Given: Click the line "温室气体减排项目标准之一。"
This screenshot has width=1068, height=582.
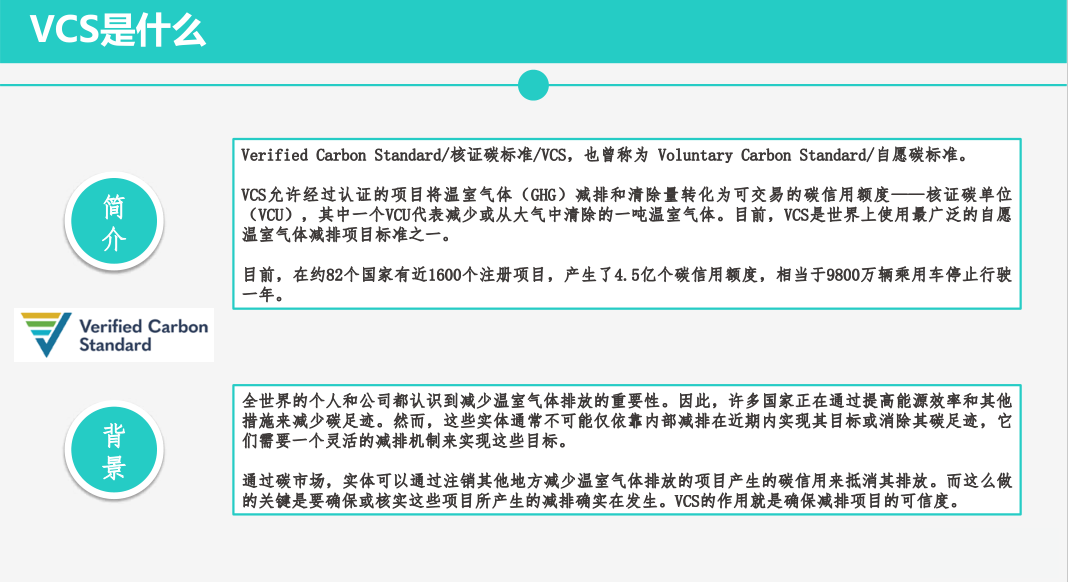Looking at the screenshot, I should [347, 236].
